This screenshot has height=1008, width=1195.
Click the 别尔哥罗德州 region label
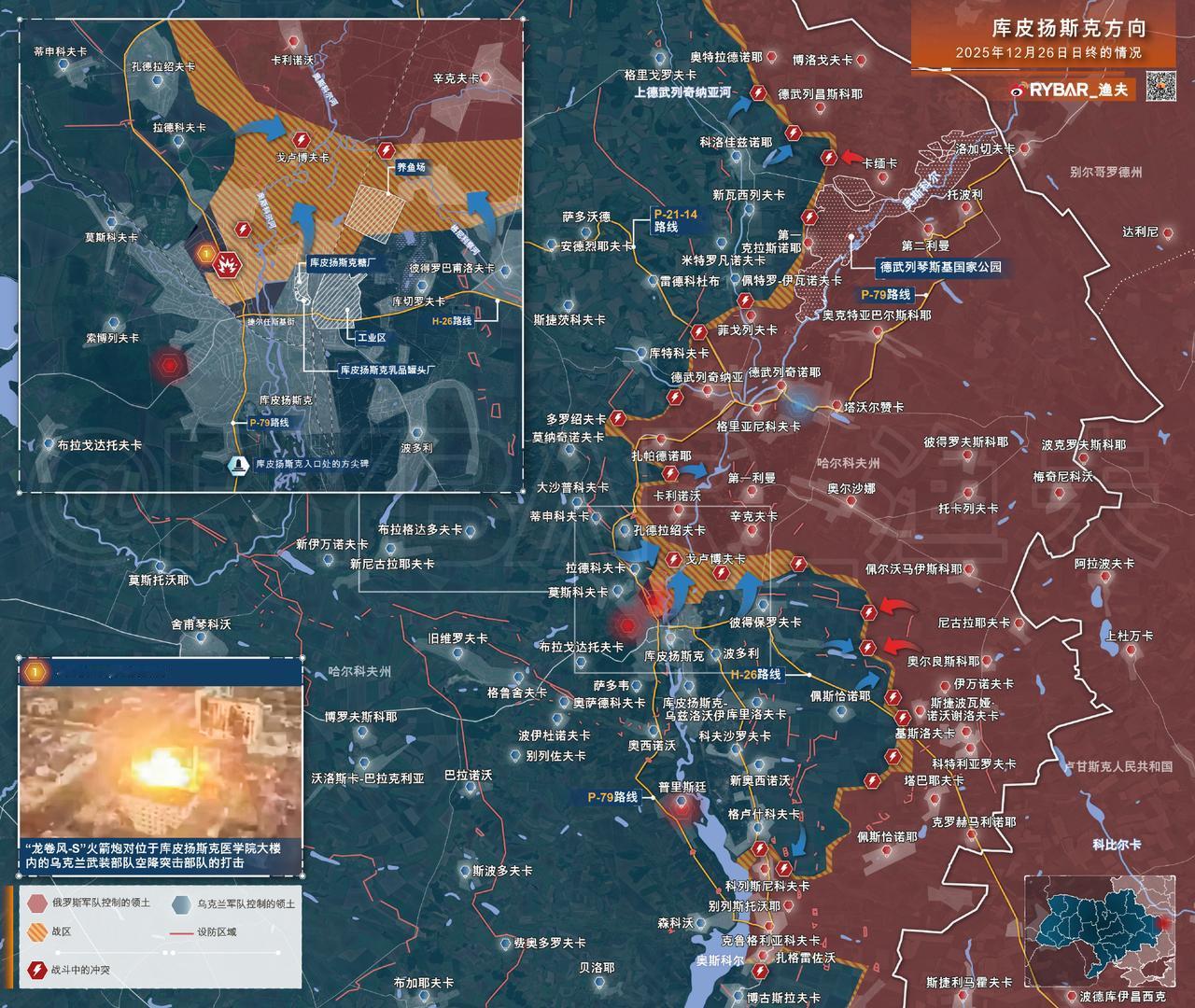(x=1106, y=173)
